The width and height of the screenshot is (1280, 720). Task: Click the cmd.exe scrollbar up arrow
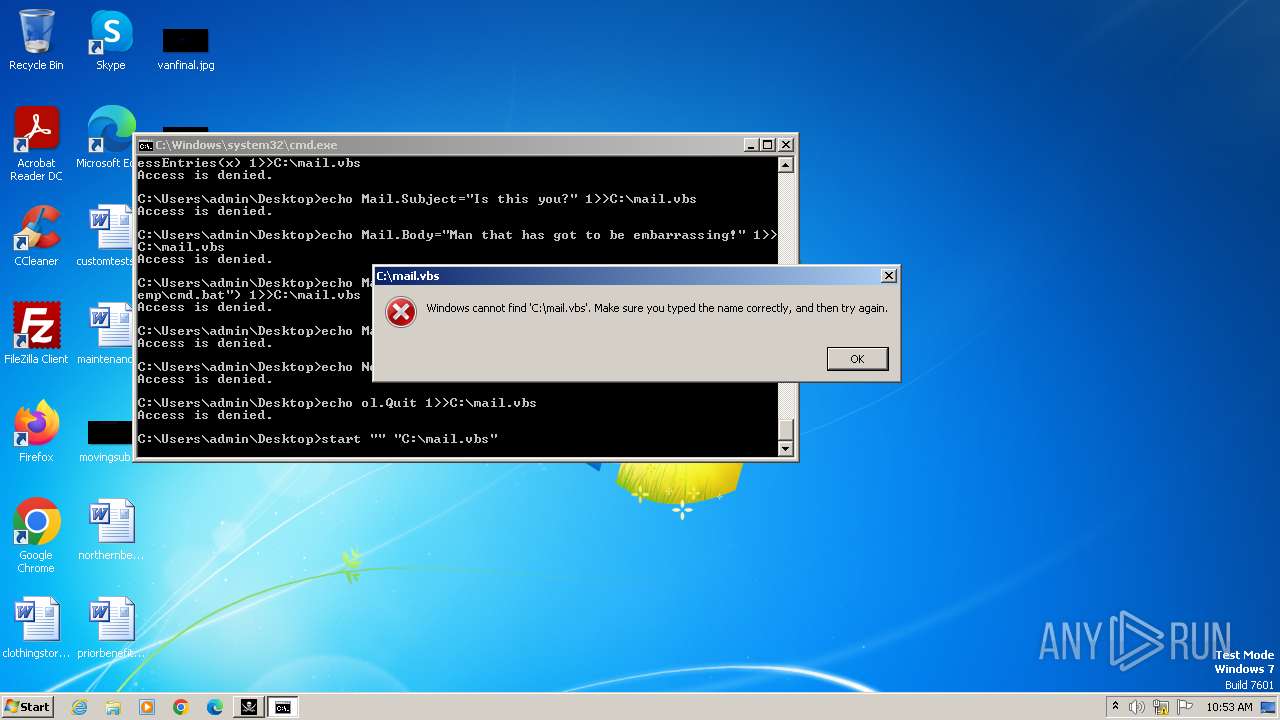786,165
